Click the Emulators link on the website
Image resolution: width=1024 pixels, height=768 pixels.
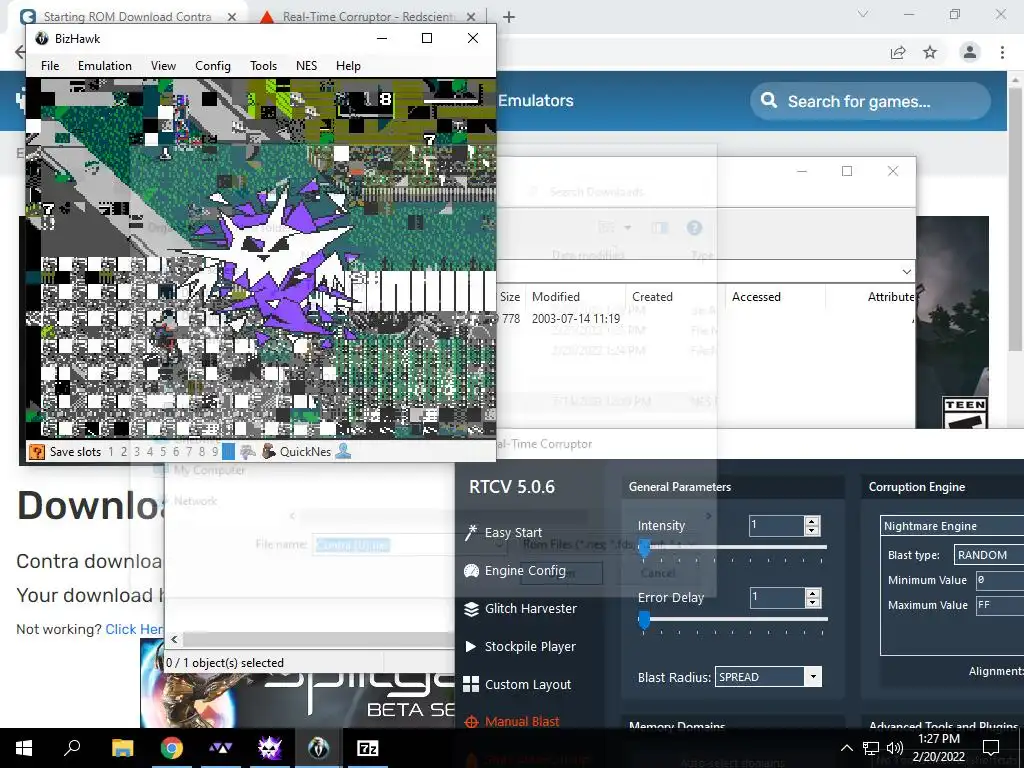[x=536, y=101]
